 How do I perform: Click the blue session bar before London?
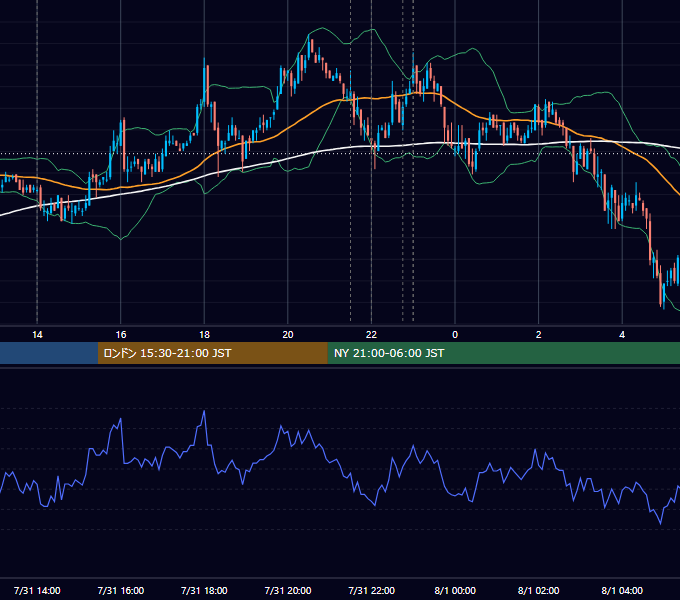[49, 353]
